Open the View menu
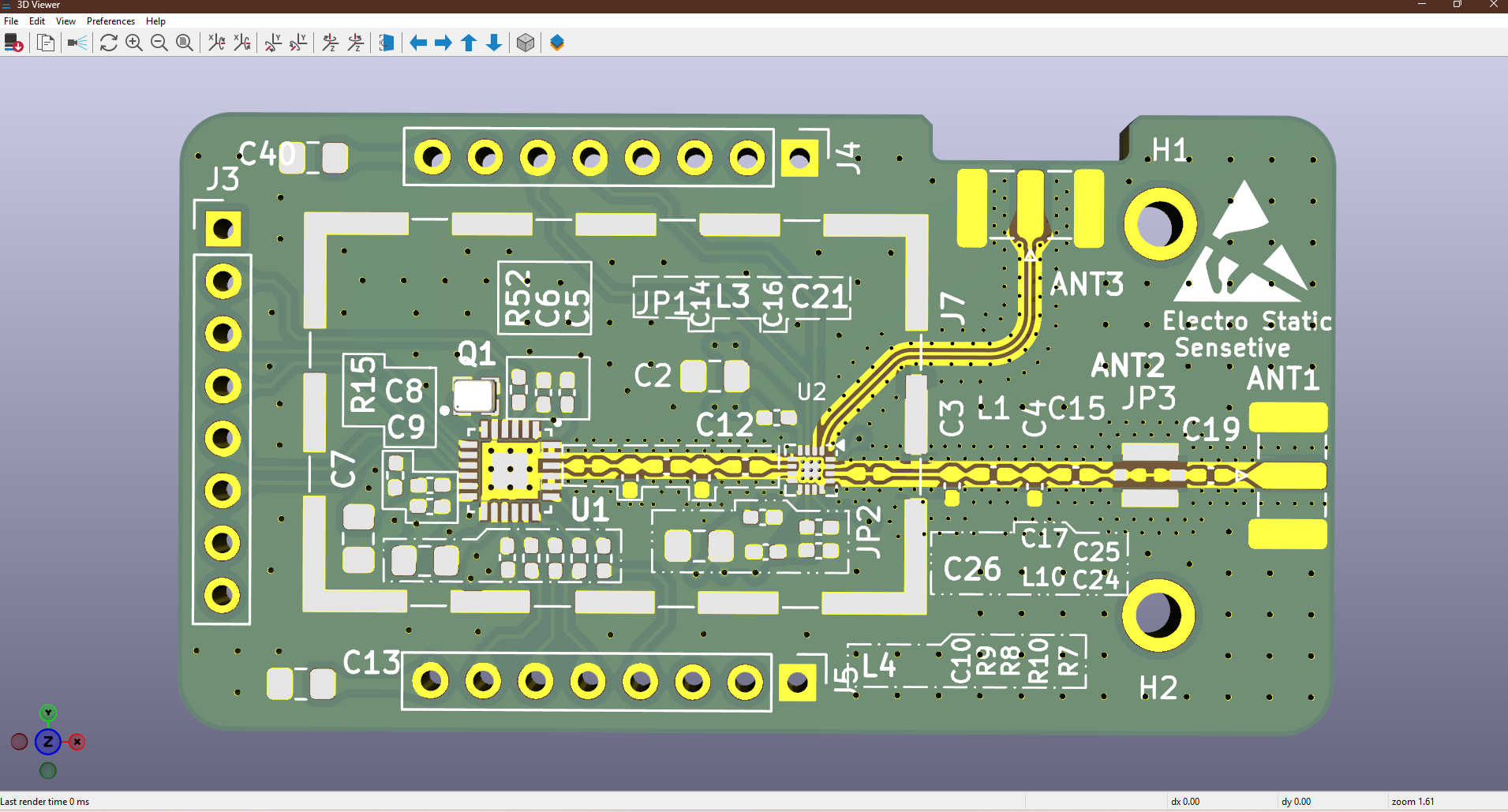The width and height of the screenshot is (1508, 812). point(65,21)
